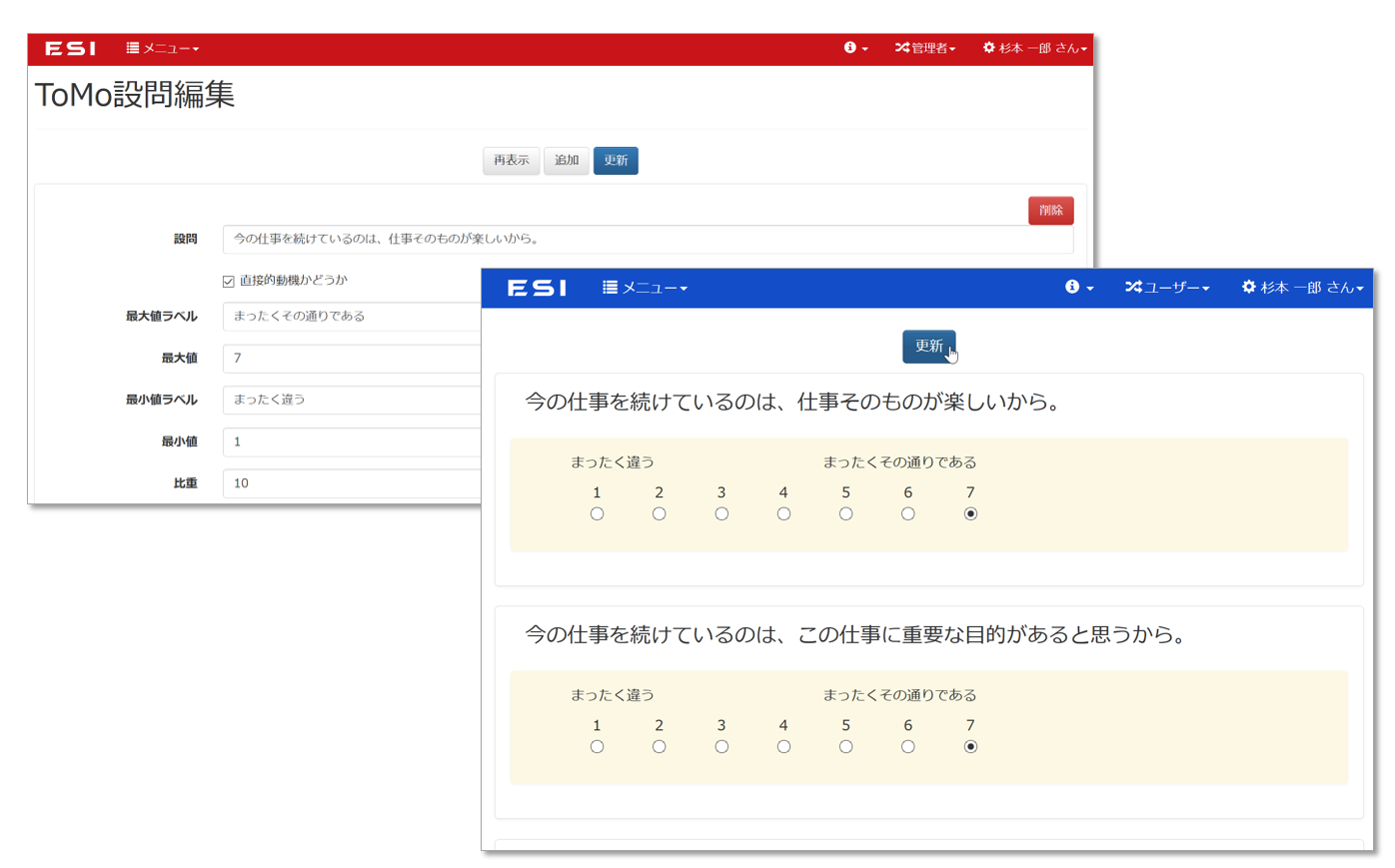Select rating 3 for 仕事そのものが楽しいから question
This screenshot has width=1395, height=868.
tap(721, 514)
